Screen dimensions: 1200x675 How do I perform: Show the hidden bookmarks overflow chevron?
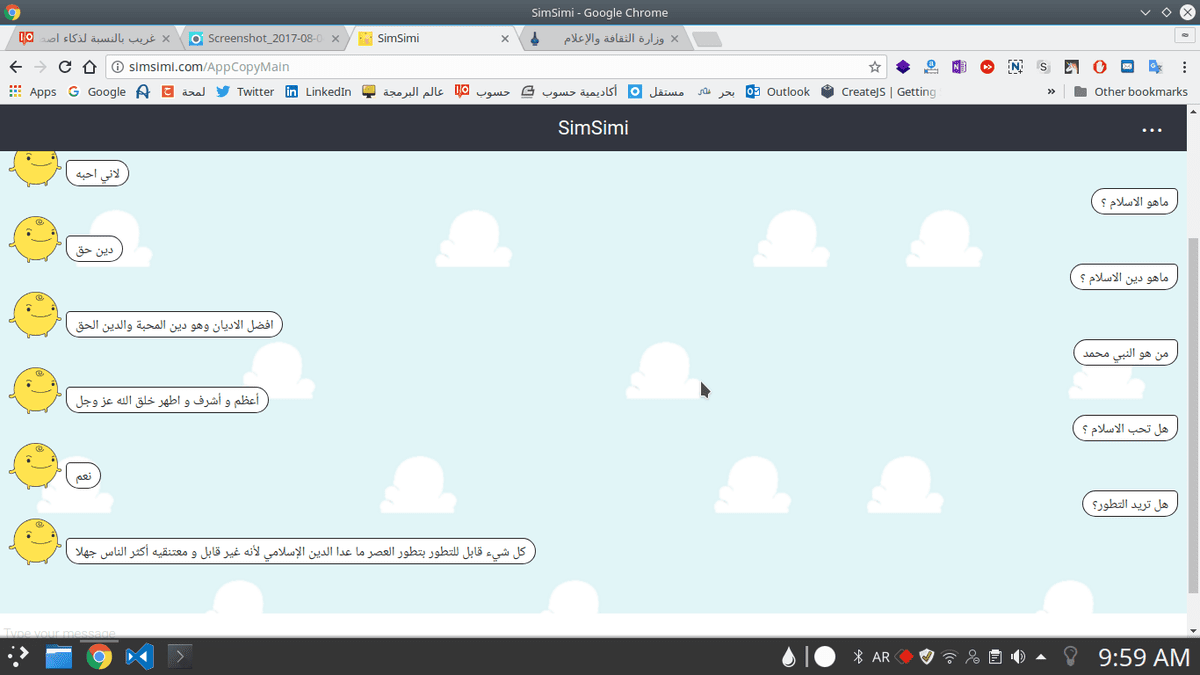click(x=1051, y=92)
